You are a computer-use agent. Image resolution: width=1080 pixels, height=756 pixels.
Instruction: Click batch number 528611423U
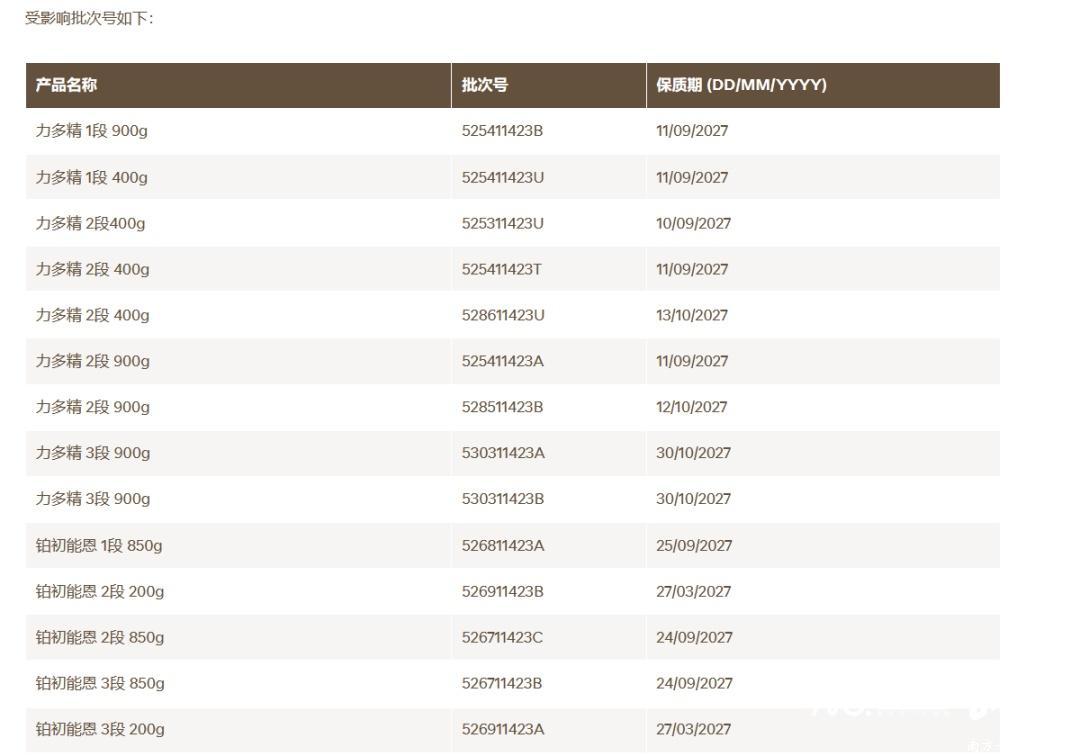pyautogui.click(x=503, y=315)
